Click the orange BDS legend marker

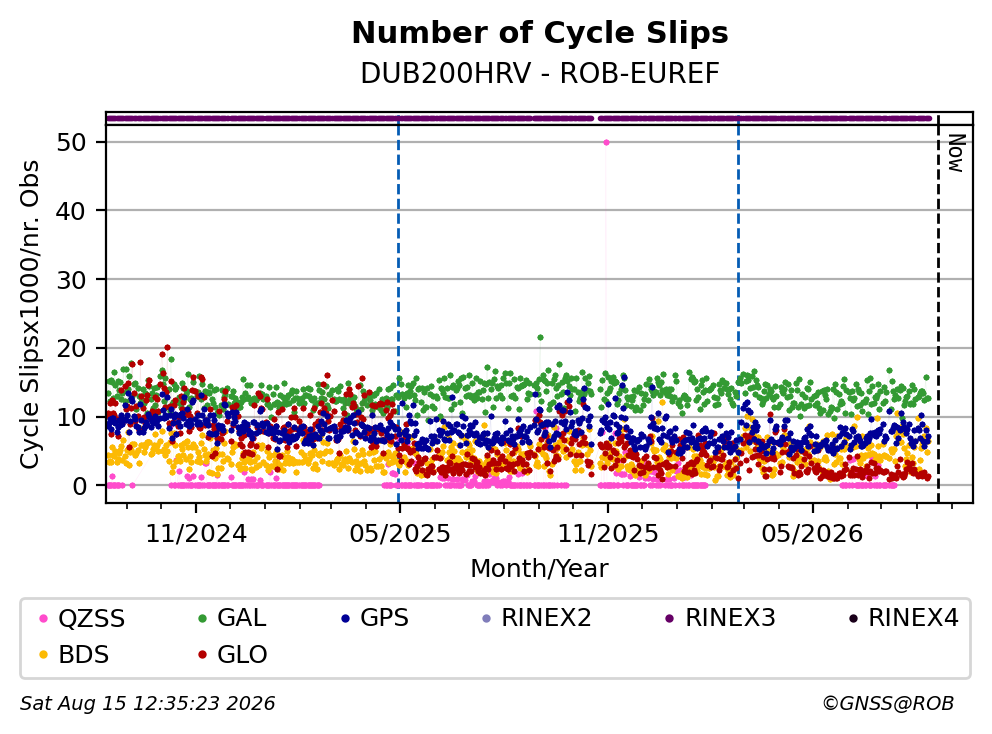(44, 656)
